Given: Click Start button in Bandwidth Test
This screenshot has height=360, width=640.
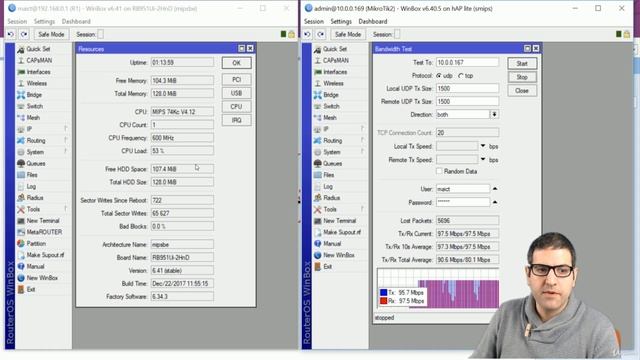Looking at the screenshot, I should point(522,63).
